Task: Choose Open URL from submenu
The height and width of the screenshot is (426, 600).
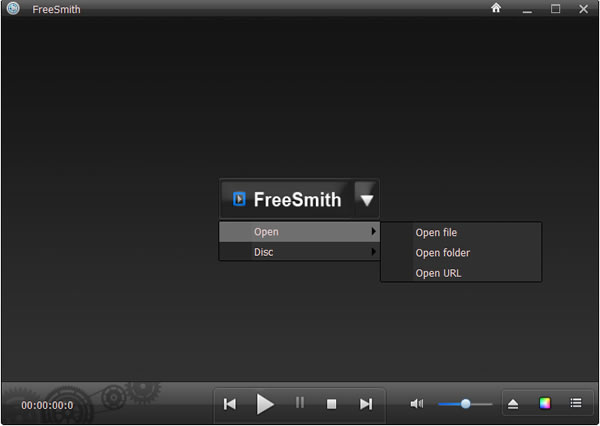Action: pos(461,273)
